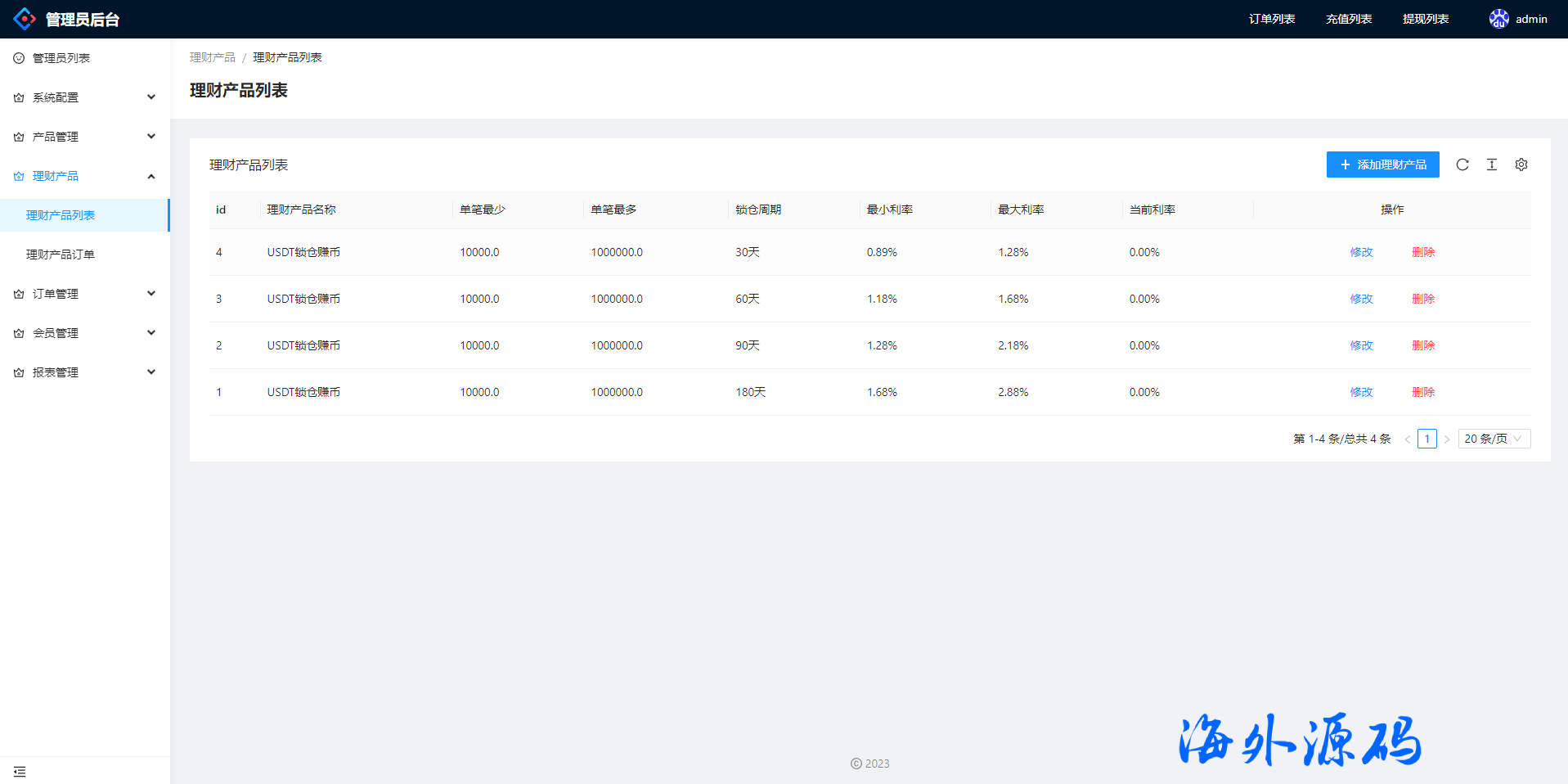Image resolution: width=1568 pixels, height=784 pixels.
Task: Click 修改 for the 30天 product
Action: (x=1361, y=252)
